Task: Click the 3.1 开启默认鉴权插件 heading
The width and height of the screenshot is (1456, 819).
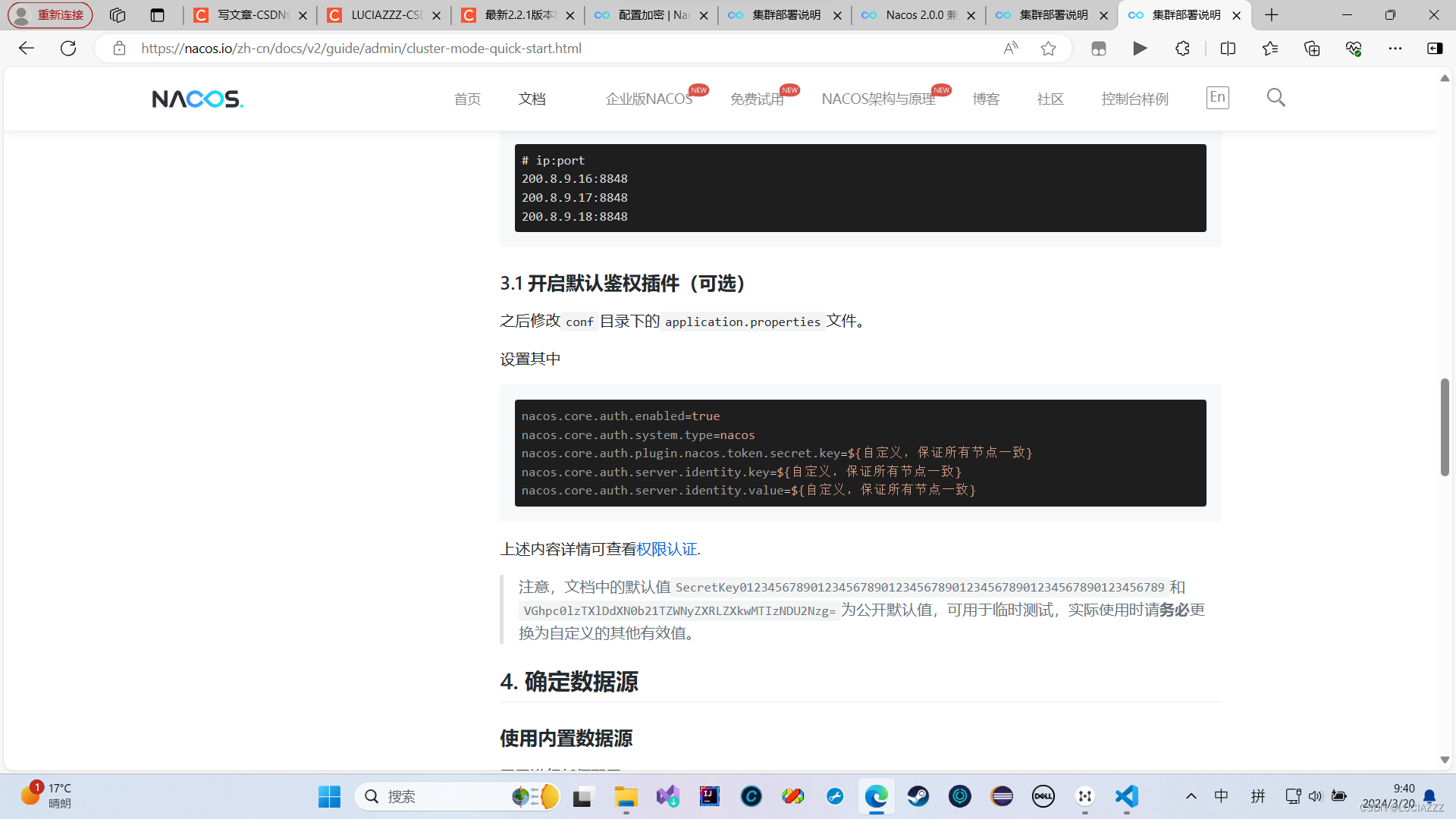Action: pos(626,284)
